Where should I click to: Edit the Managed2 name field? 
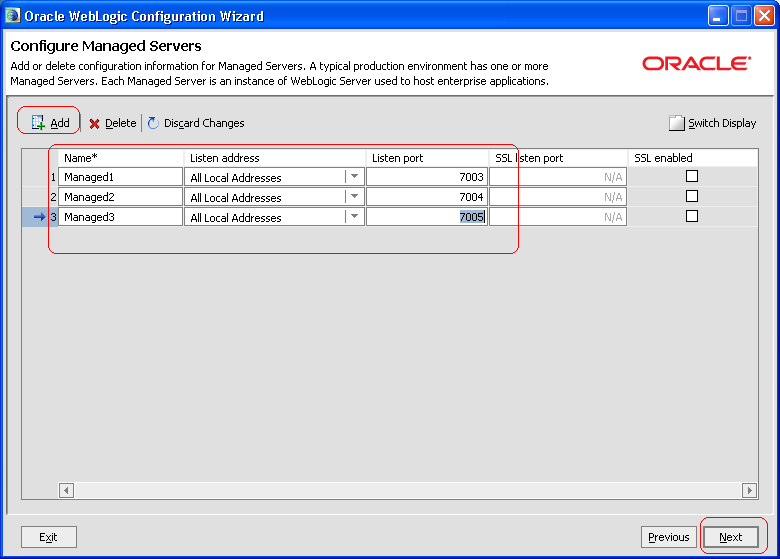click(x=120, y=196)
